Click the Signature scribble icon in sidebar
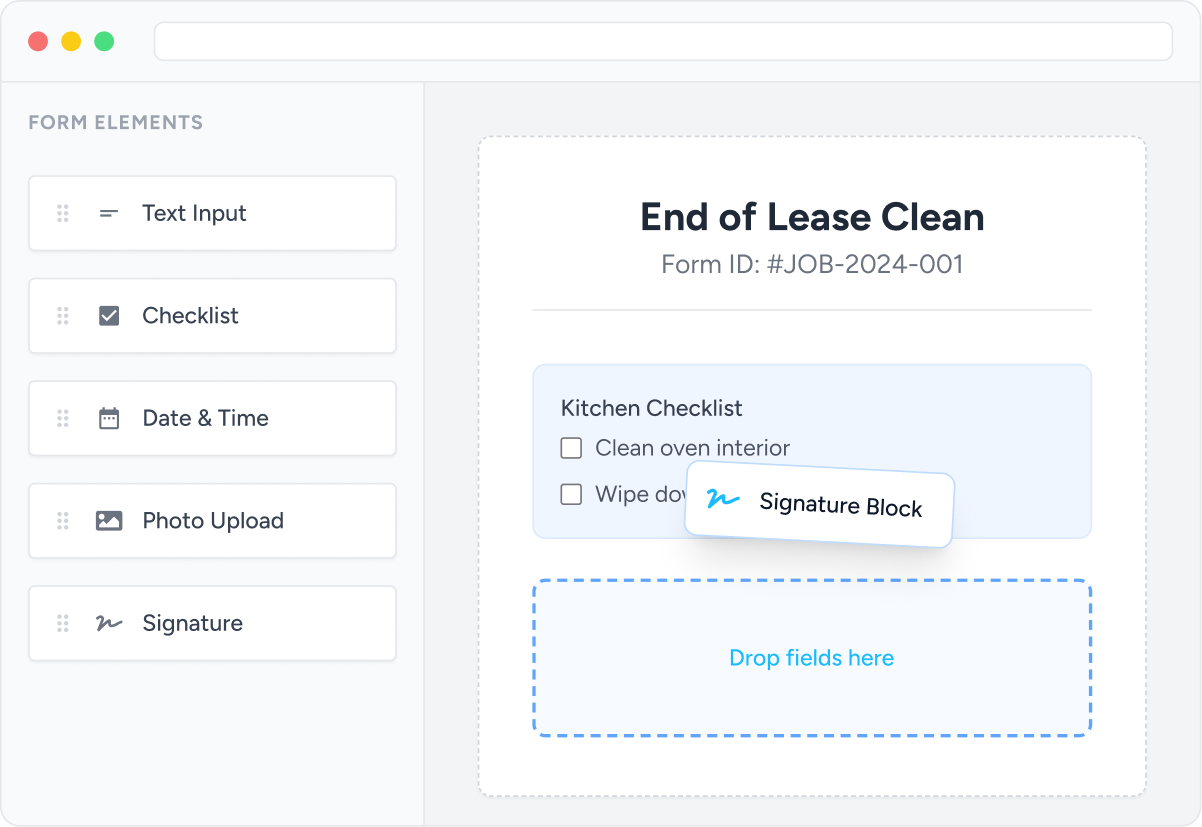This screenshot has width=1202, height=827. point(109,623)
